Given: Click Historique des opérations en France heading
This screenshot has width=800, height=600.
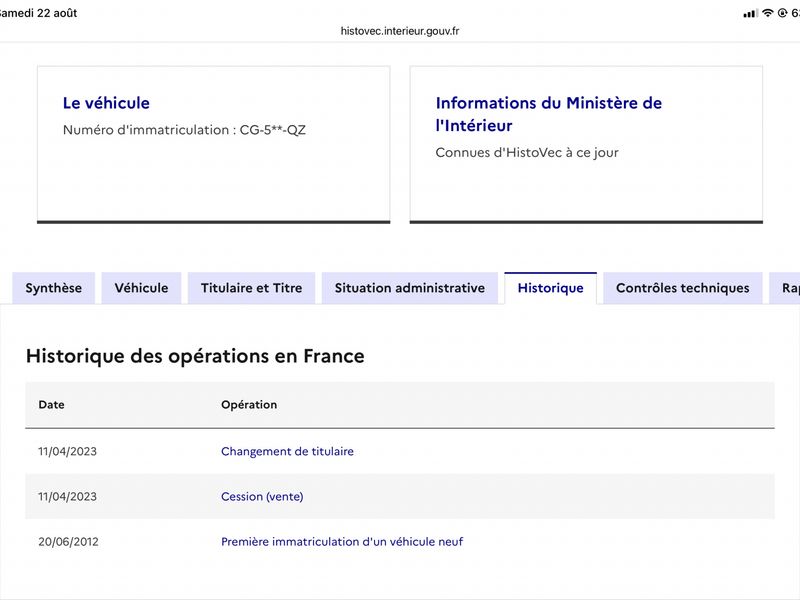Looking at the screenshot, I should [195, 356].
